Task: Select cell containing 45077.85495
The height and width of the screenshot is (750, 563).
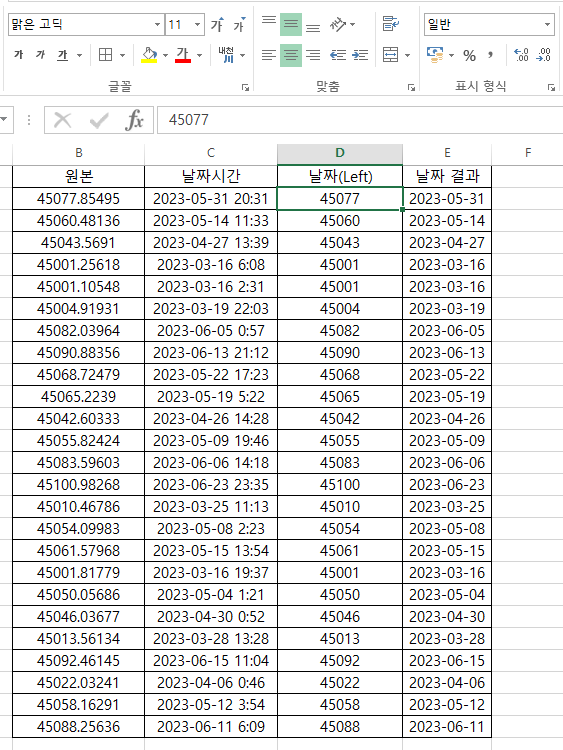Action: click(x=78, y=199)
